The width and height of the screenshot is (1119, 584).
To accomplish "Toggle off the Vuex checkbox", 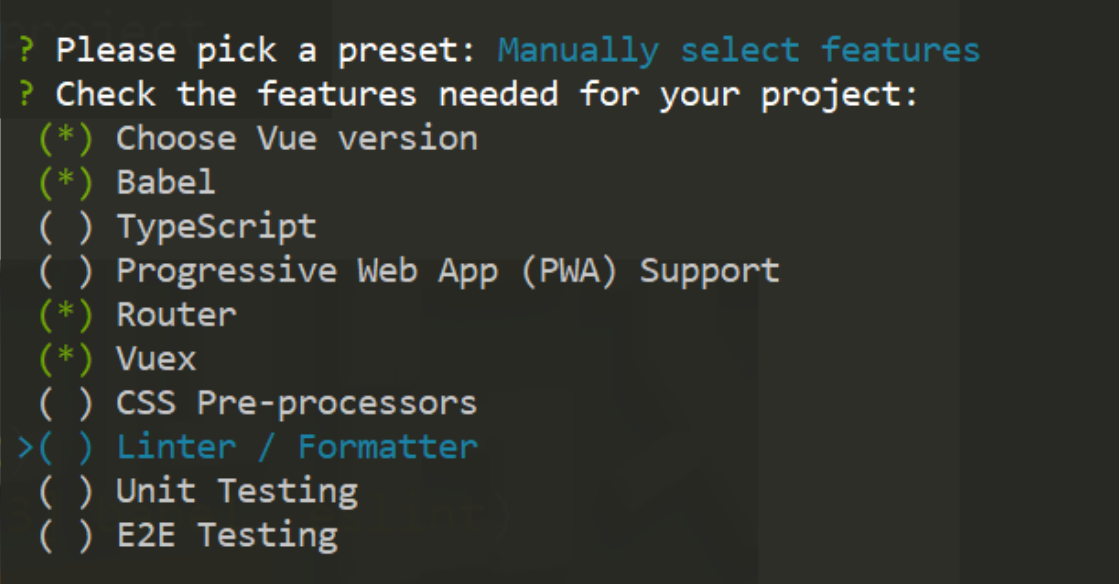I will 66,359.
